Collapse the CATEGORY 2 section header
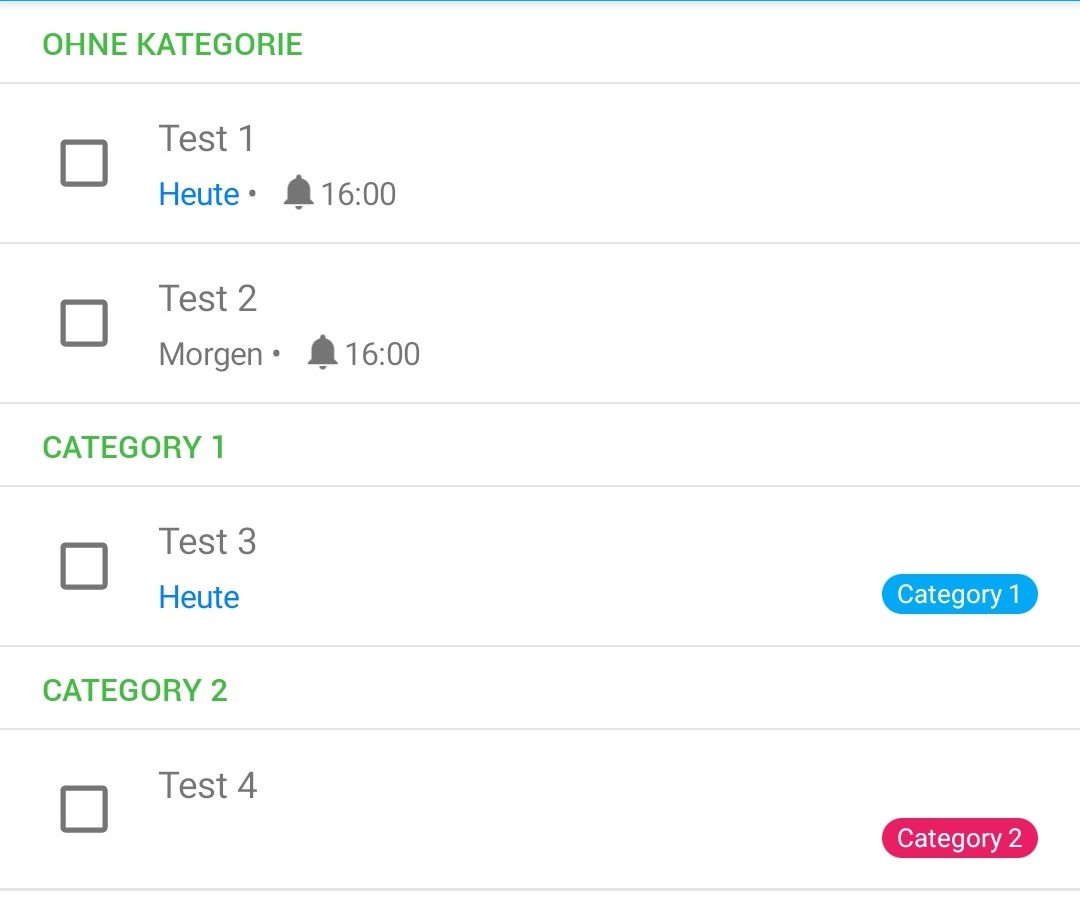Screen dimensions: 1080x916 [x=134, y=690]
